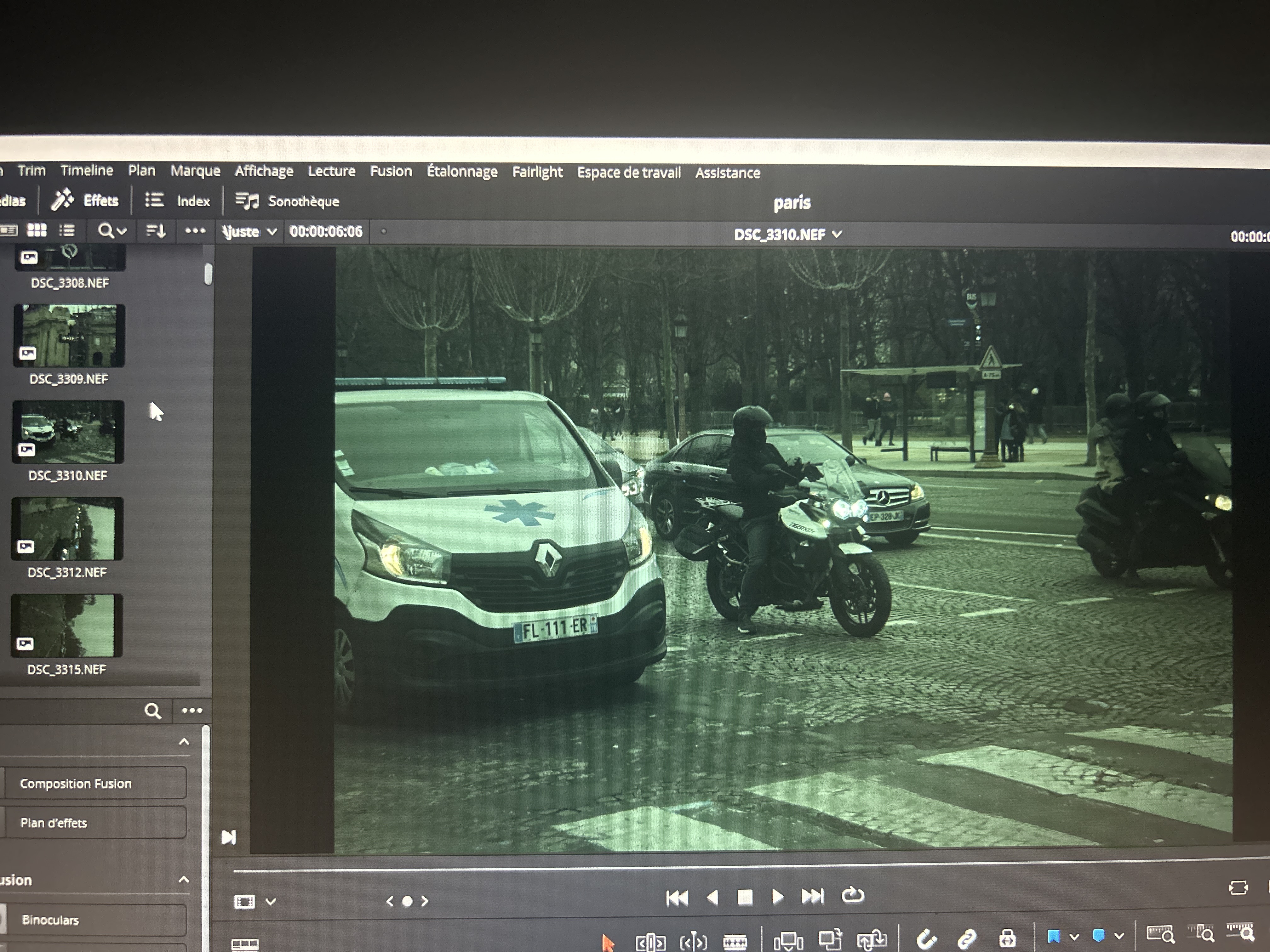Toggle loop playback
The image size is (1270, 952).
(x=853, y=895)
